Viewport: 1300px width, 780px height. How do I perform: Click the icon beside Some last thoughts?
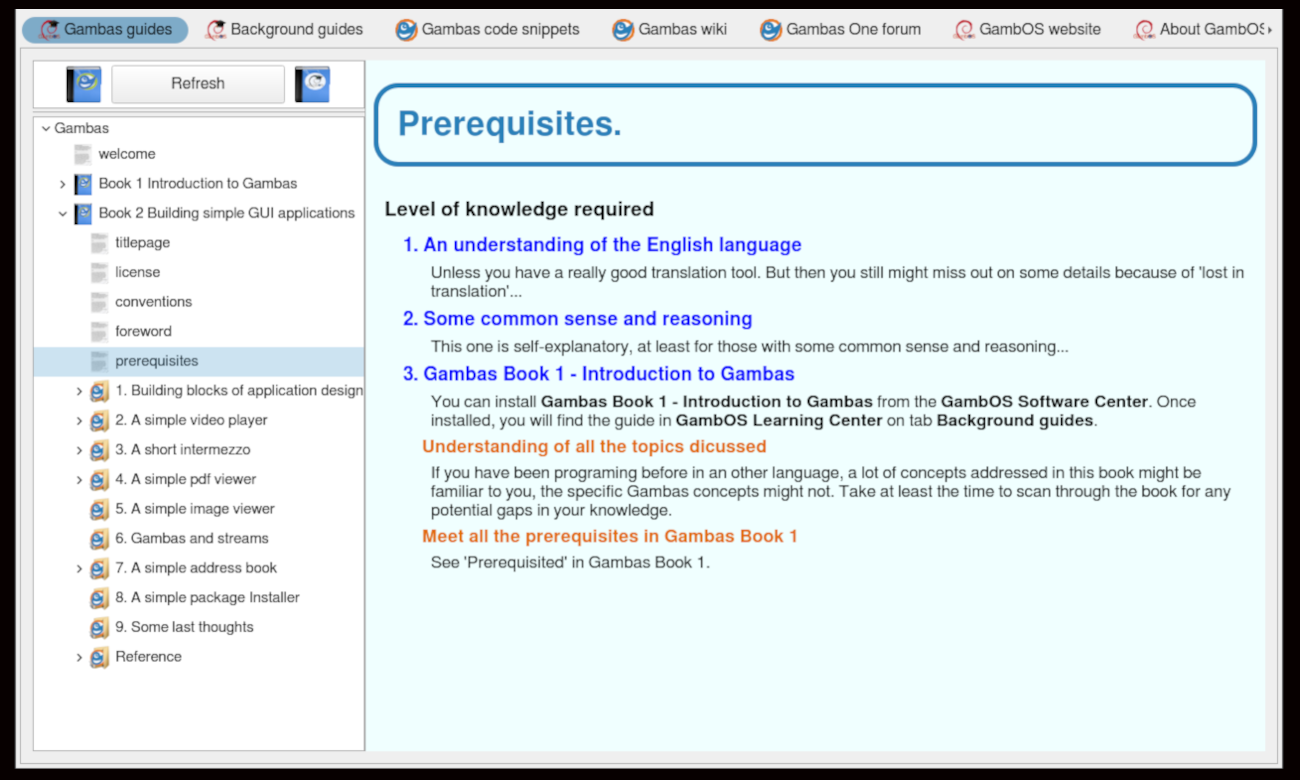click(99, 627)
